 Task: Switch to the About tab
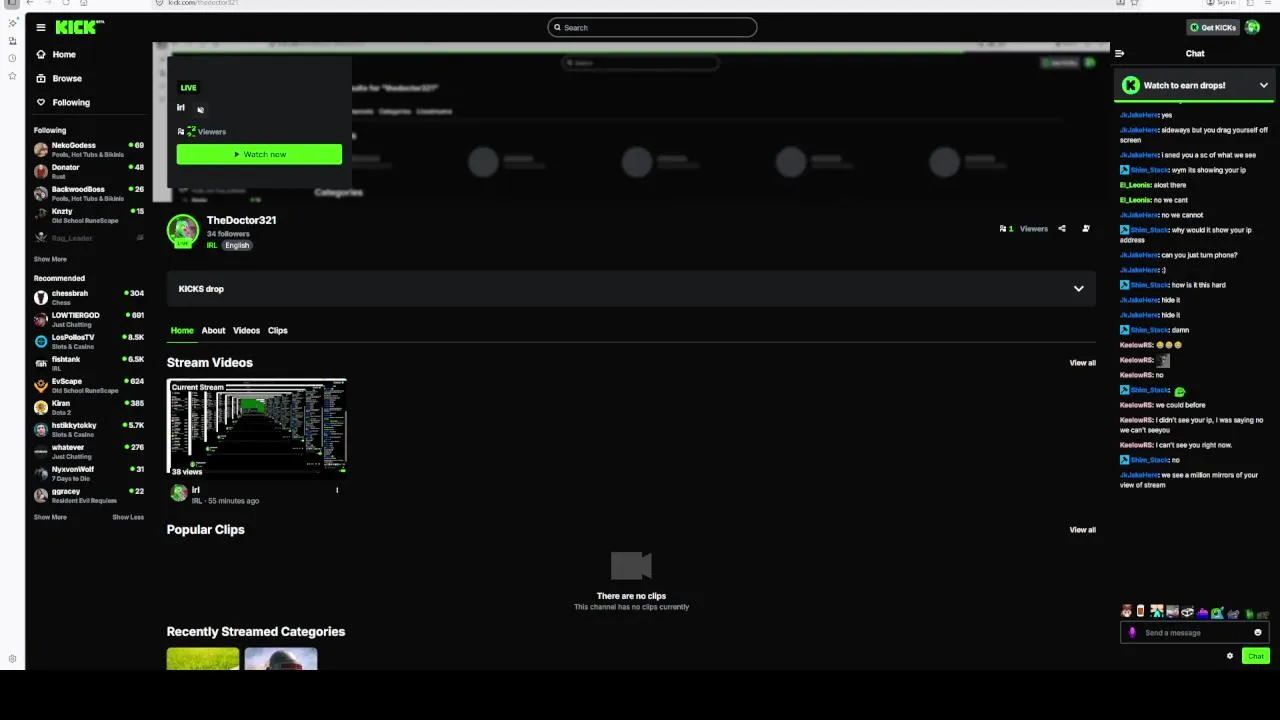click(x=213, y=331)
